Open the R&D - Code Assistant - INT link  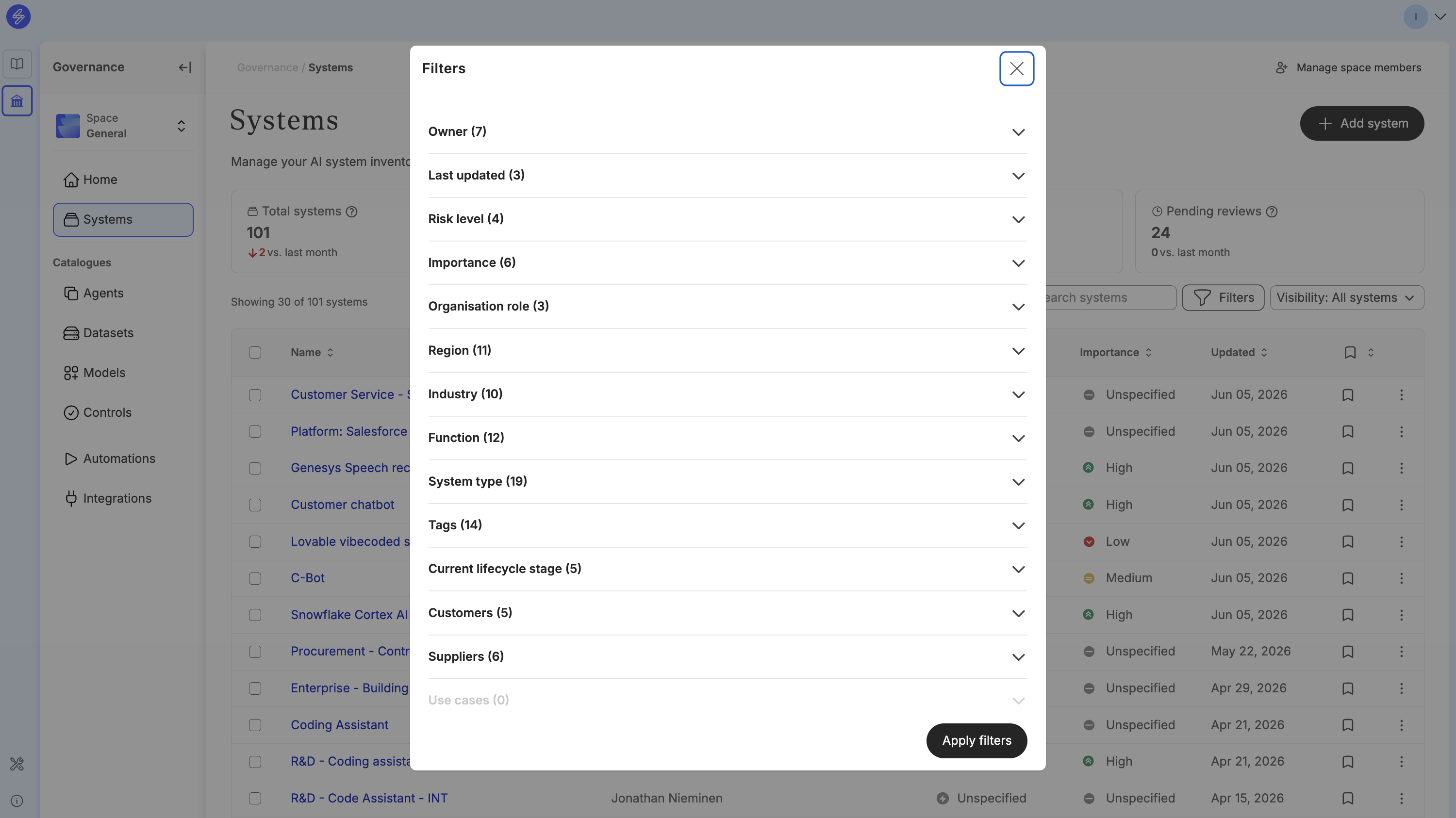coord(369,799)
